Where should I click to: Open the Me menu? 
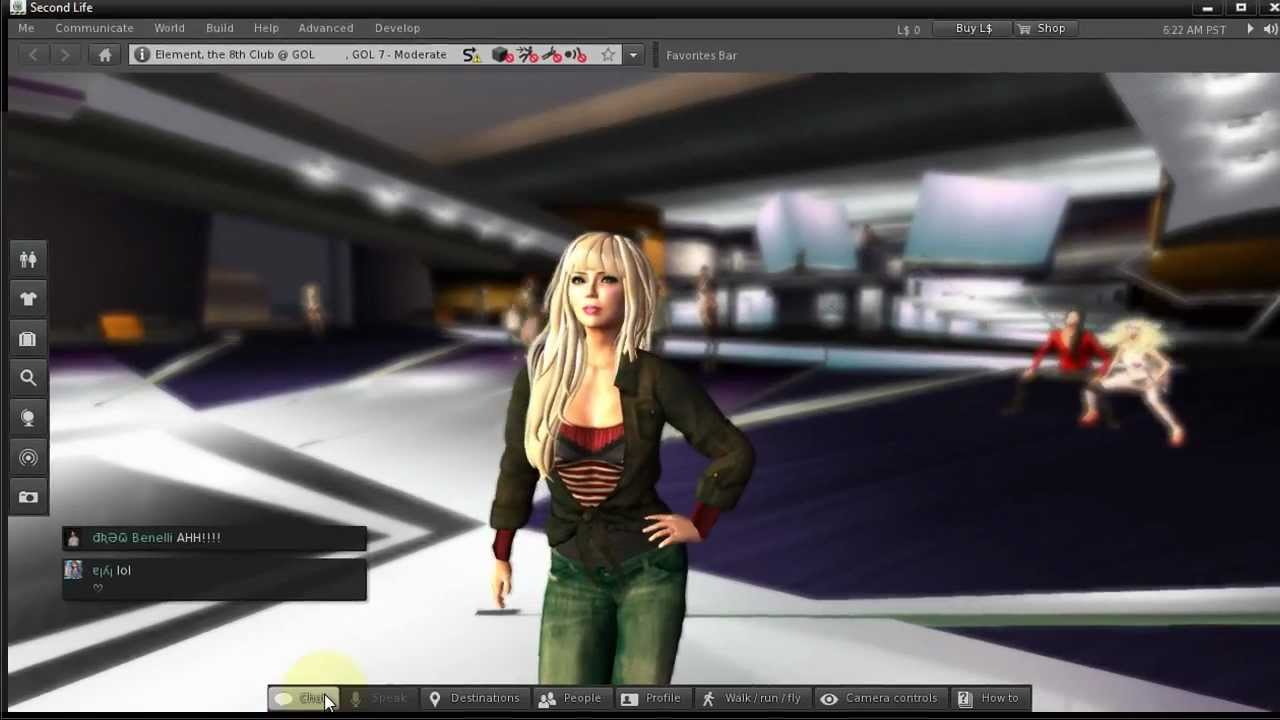click(26, 28)
